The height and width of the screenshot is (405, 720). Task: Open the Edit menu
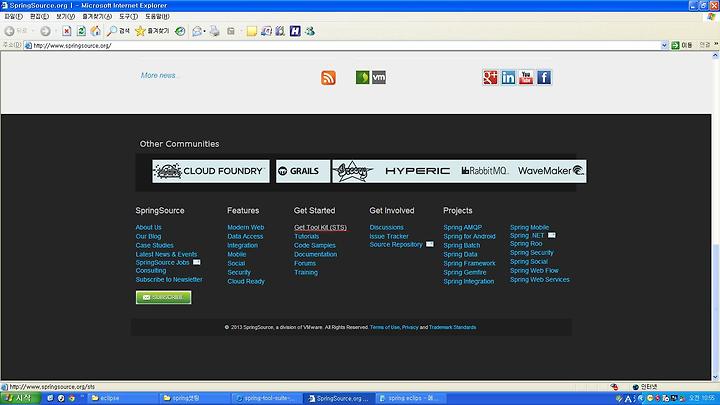point(39,16)
